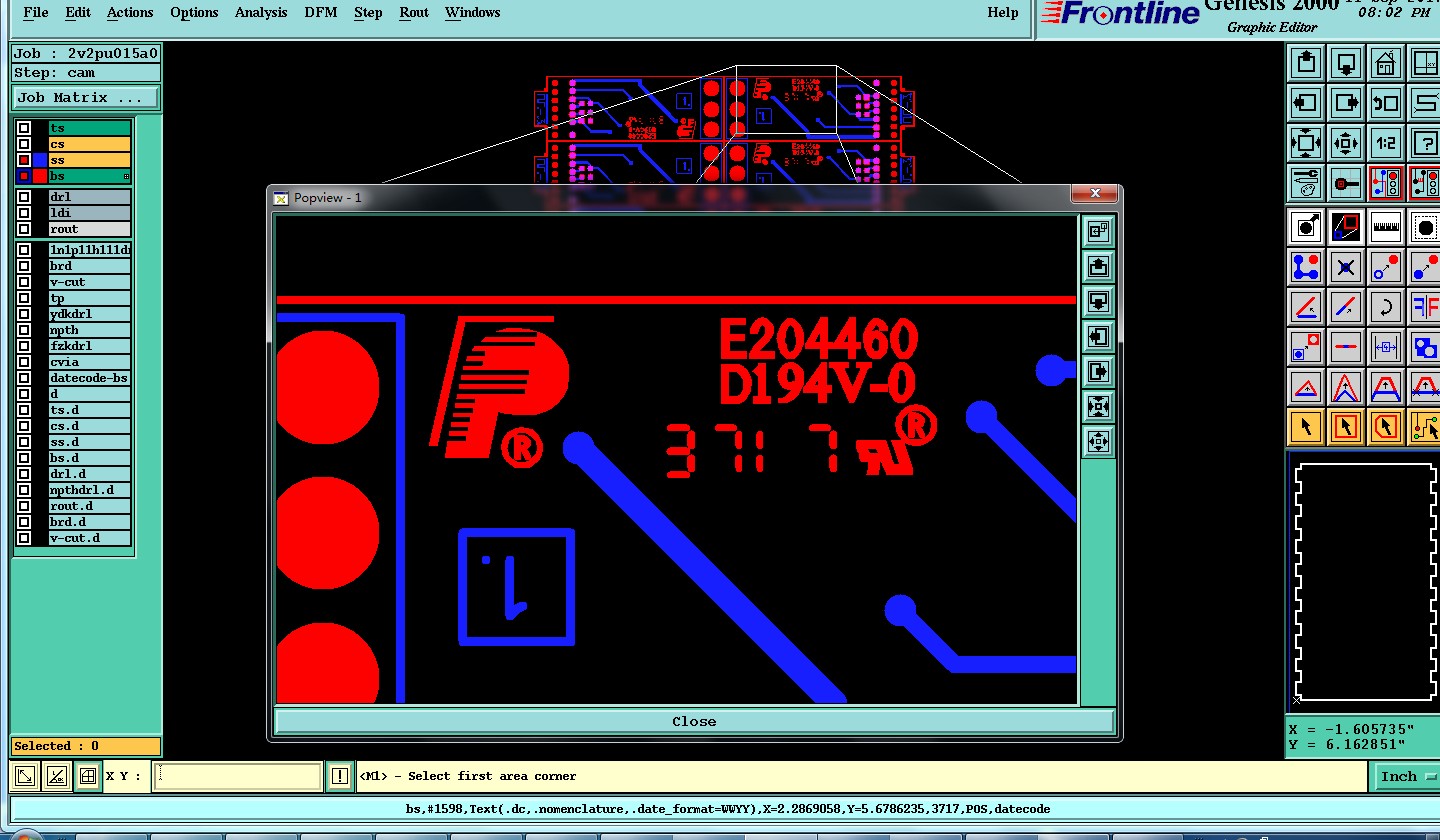The width and height of the screenshot is (1440, 840).
Task: Open the Edit menu
Action: 77,13
